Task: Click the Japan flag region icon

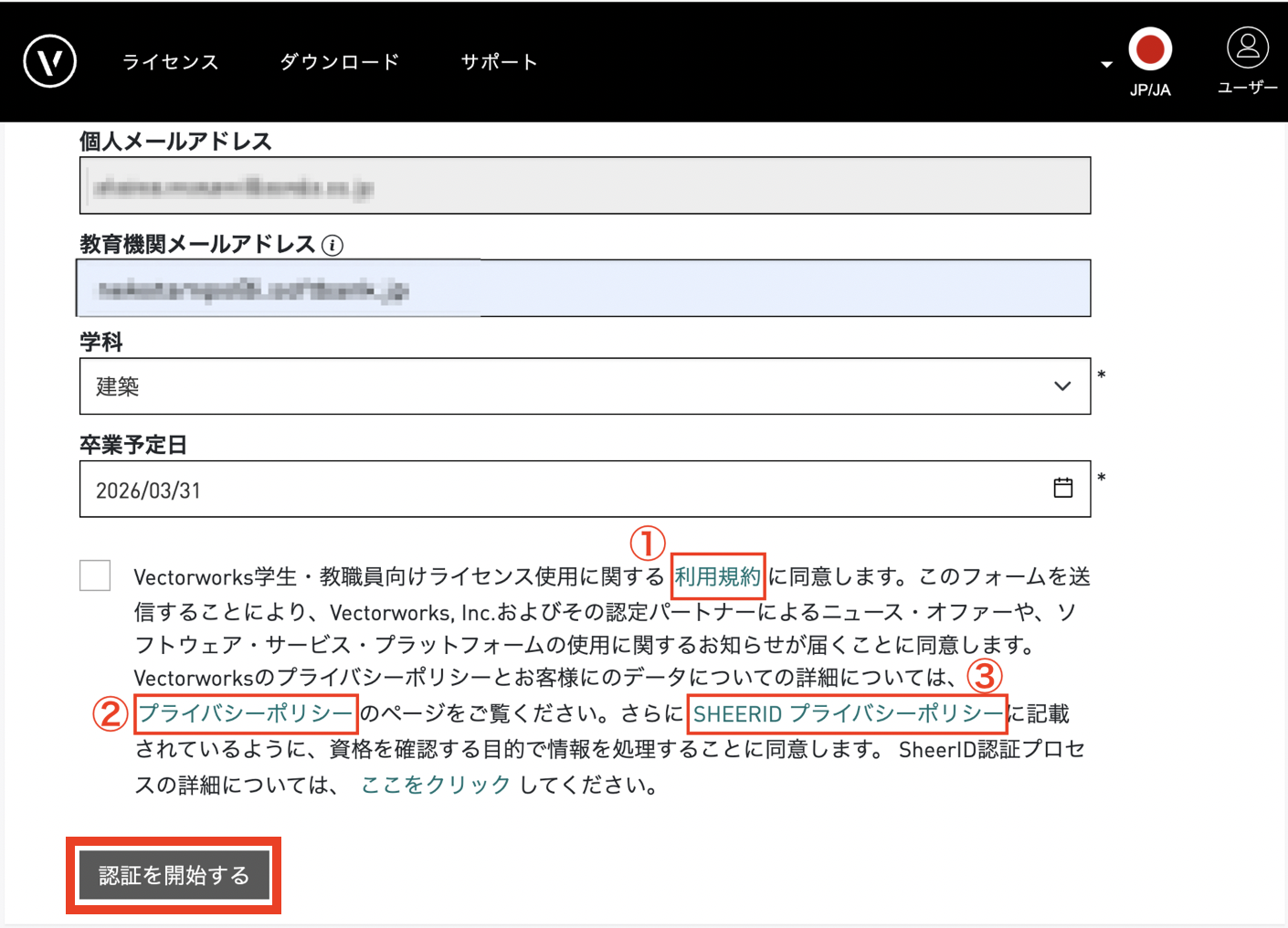Action: 1150,49
